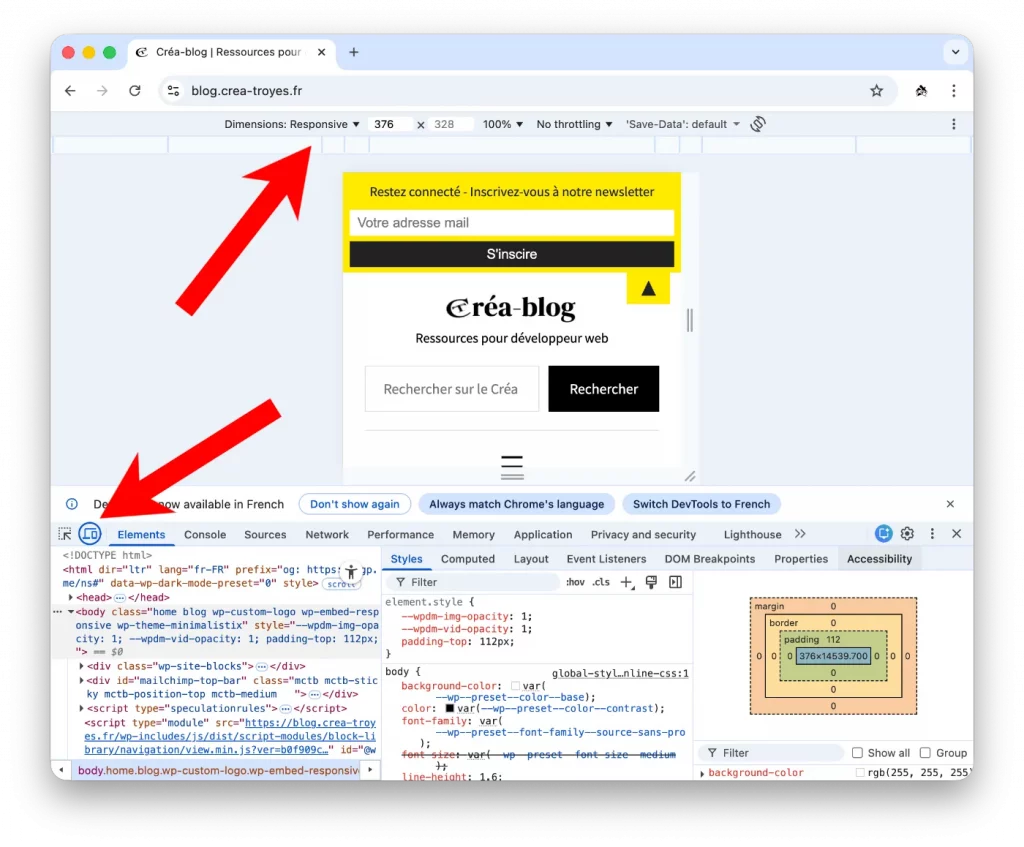Image resolution: width=1024 pixels, height=847 pixels.
Task: Click the .cls element classes icon
Action: point(600,582)
